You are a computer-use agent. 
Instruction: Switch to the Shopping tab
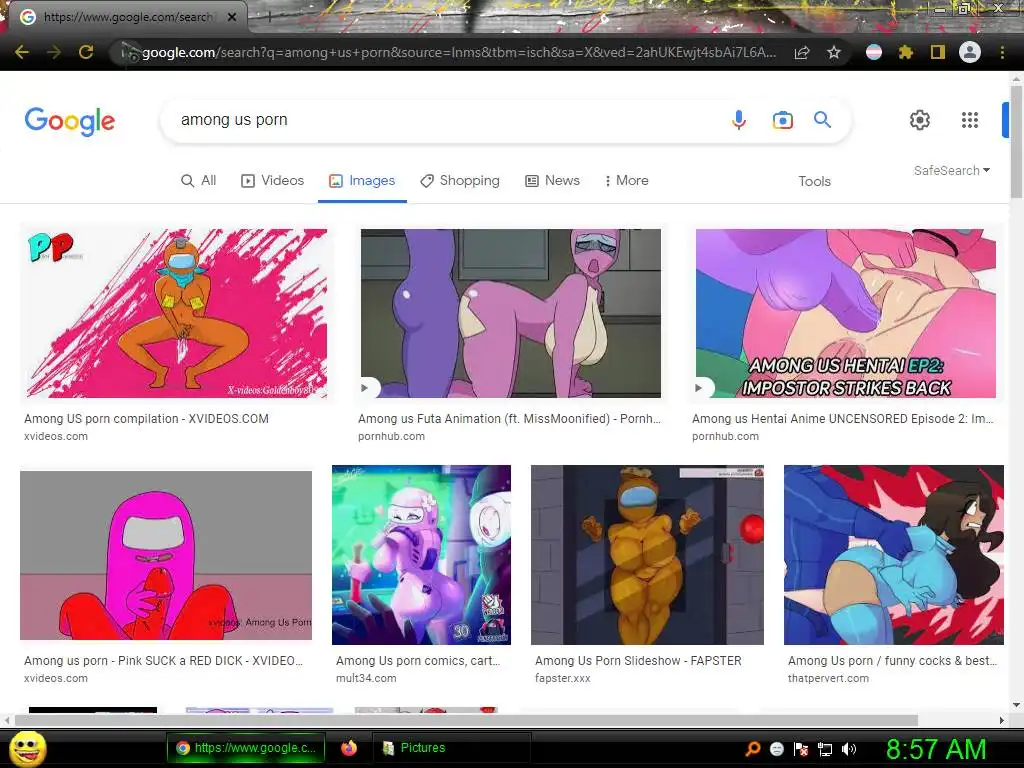[460, 180]
